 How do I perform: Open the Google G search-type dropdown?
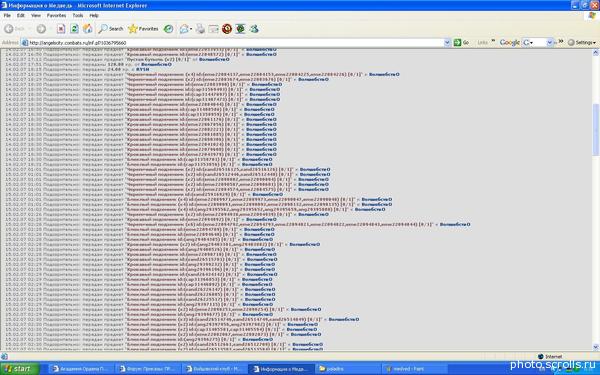pyautogui.click(x=528, y=42)
